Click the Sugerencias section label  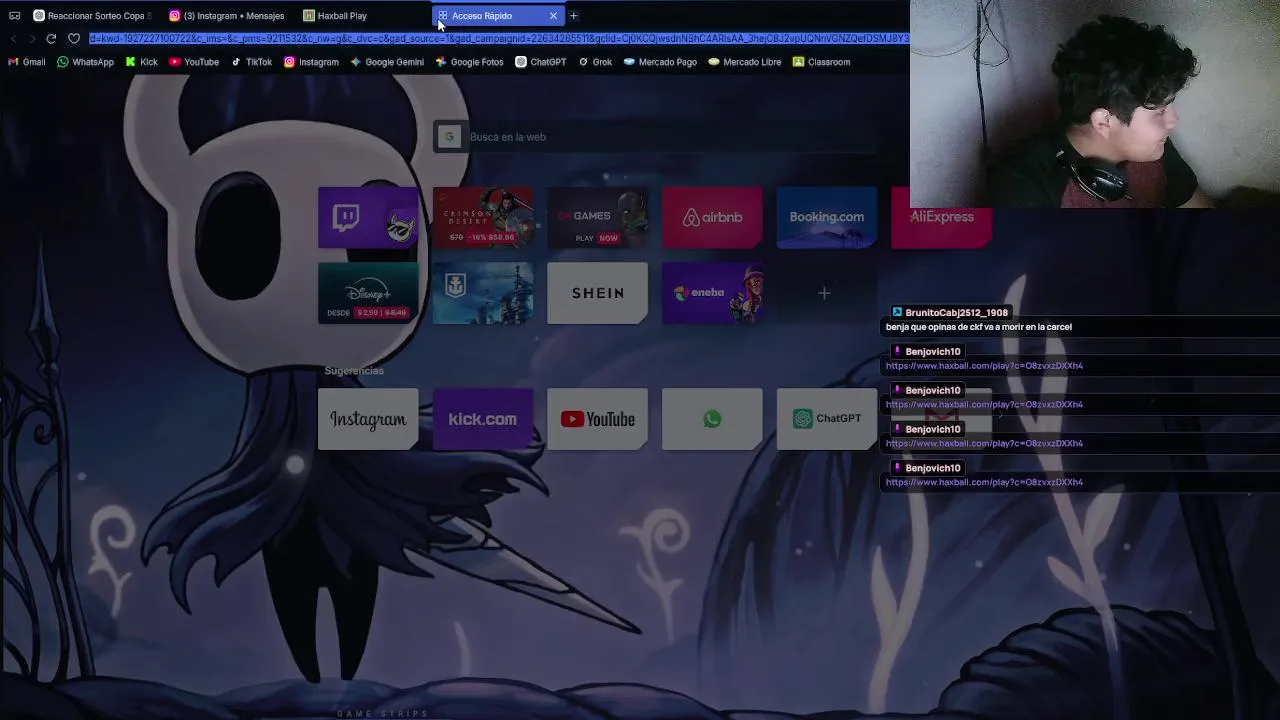click(354, 371)
